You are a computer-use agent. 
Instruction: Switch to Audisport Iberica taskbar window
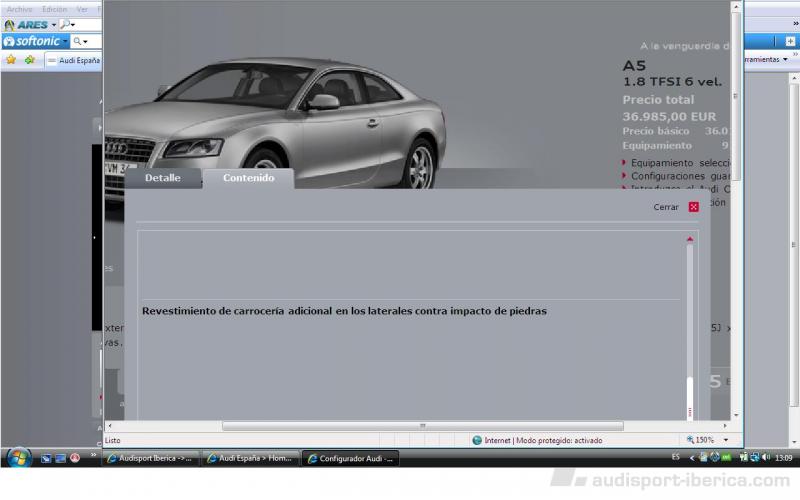pyautogui.click(x=150, y=458)
